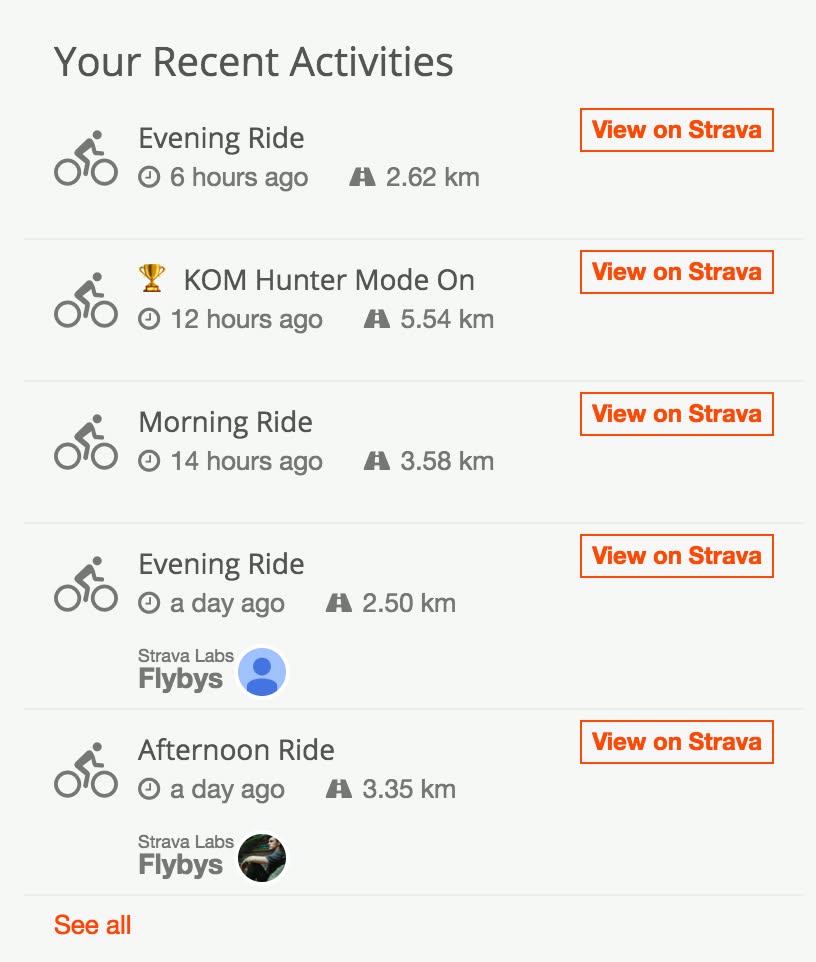Click the road icon beside 5.54 km
816x962 pixels.
point(376,320)
